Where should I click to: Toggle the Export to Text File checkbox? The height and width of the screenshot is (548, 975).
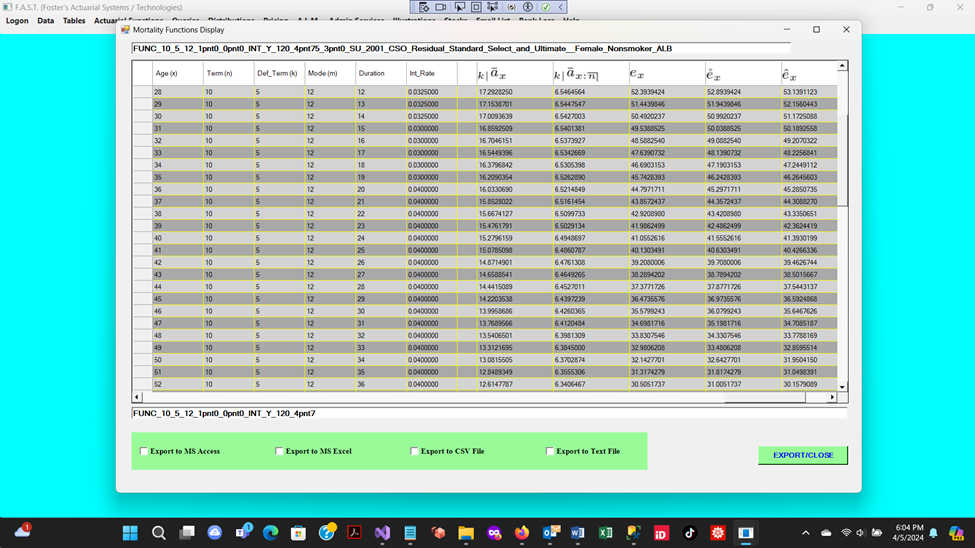550,451
